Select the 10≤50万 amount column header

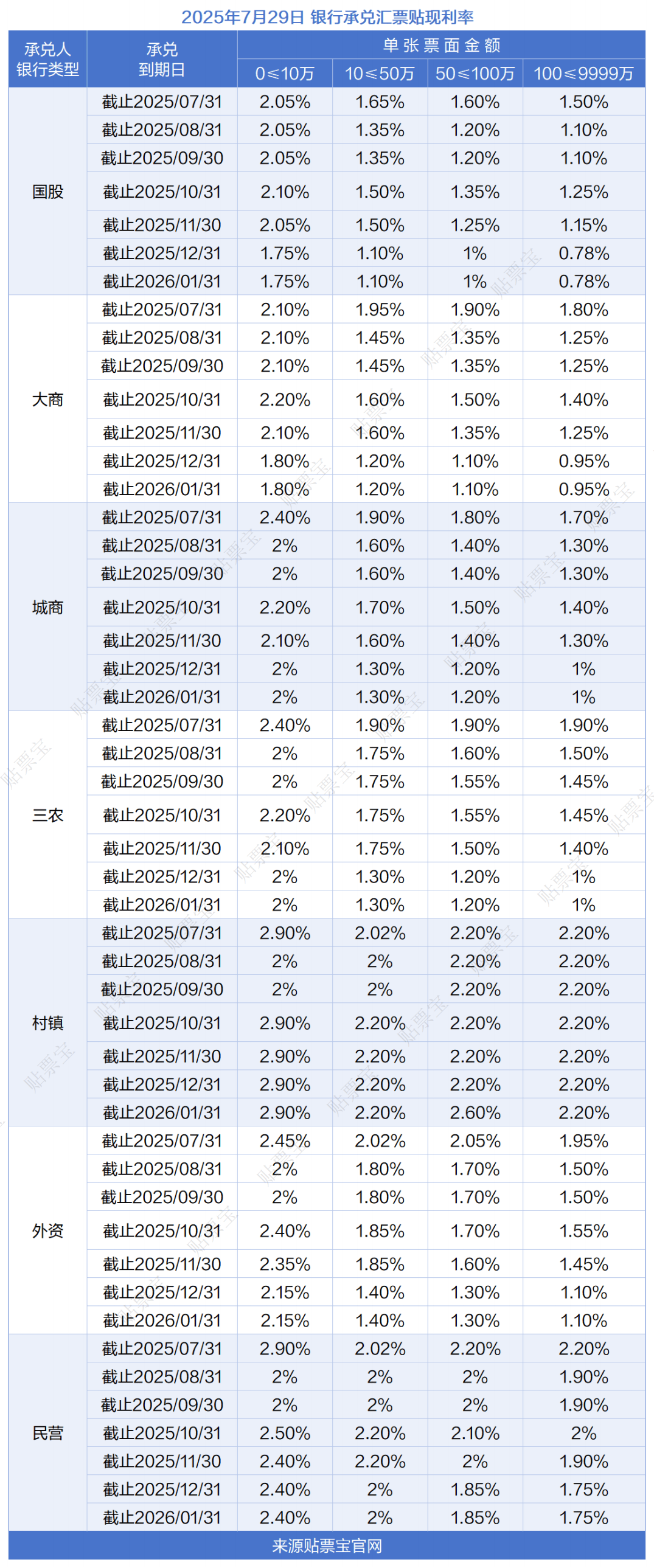click(x=380, y=74)
